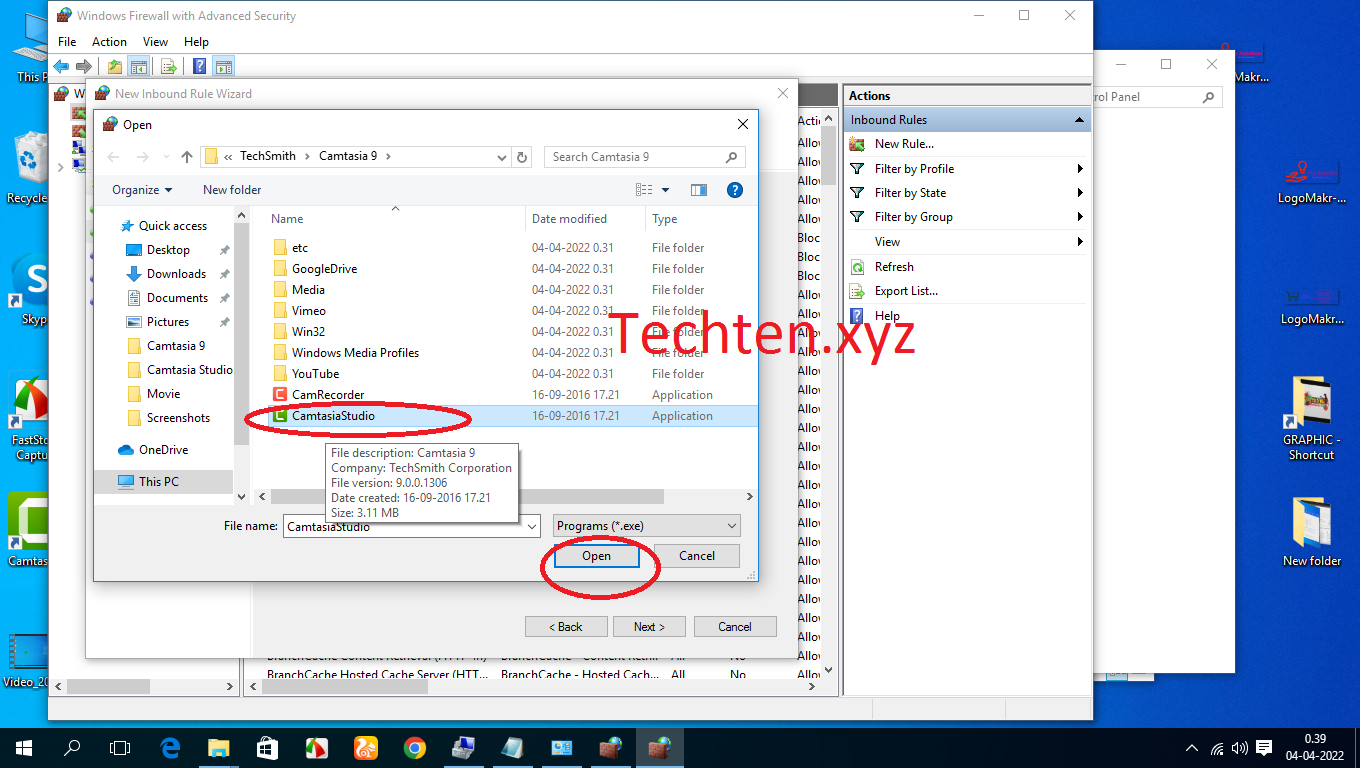The width and height of the screenshot is (1360, 768).
Task: Click Export List icon in firewall toolbar
Action: (x=169, y=67)
